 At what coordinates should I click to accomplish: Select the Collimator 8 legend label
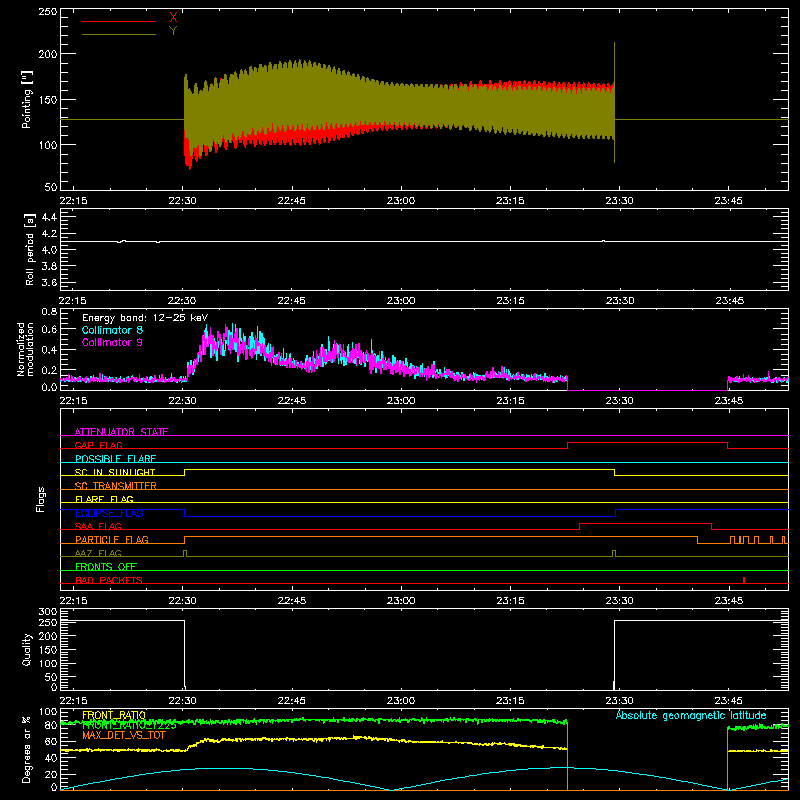click(x=112, y=330)
